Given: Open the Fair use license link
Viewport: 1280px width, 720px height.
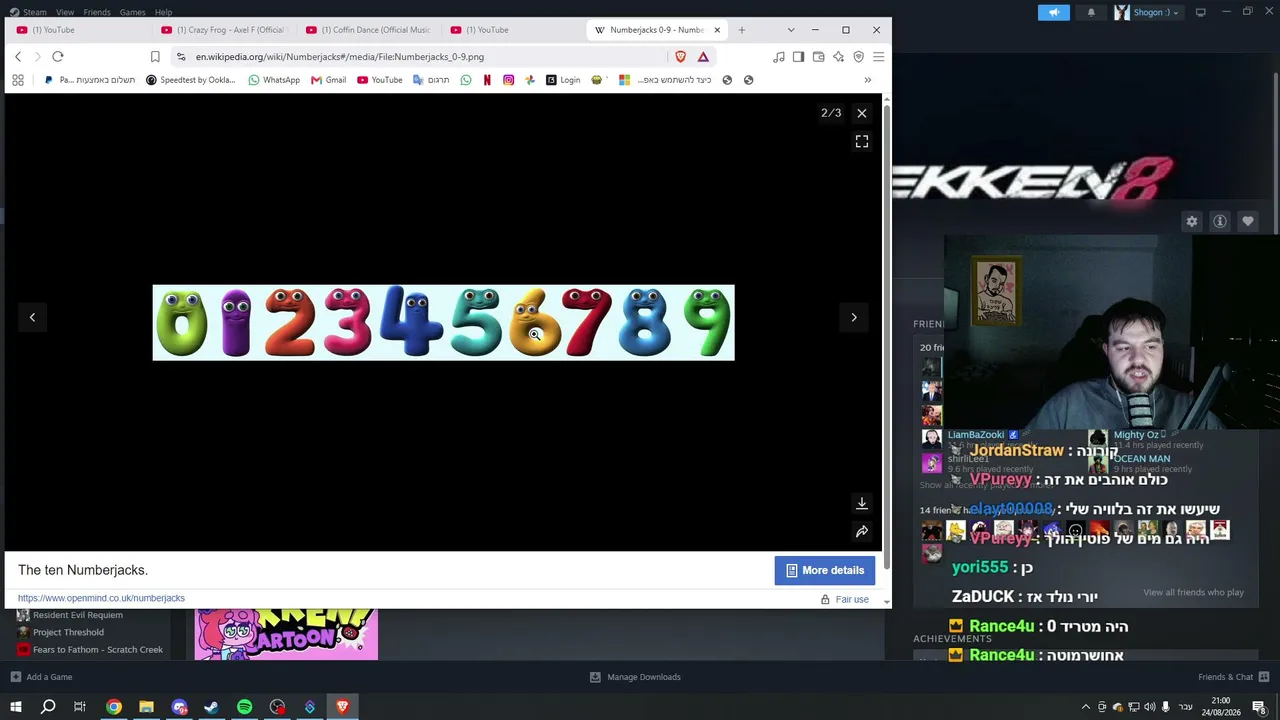Looking at the screenshot, I should coord(852,599).
